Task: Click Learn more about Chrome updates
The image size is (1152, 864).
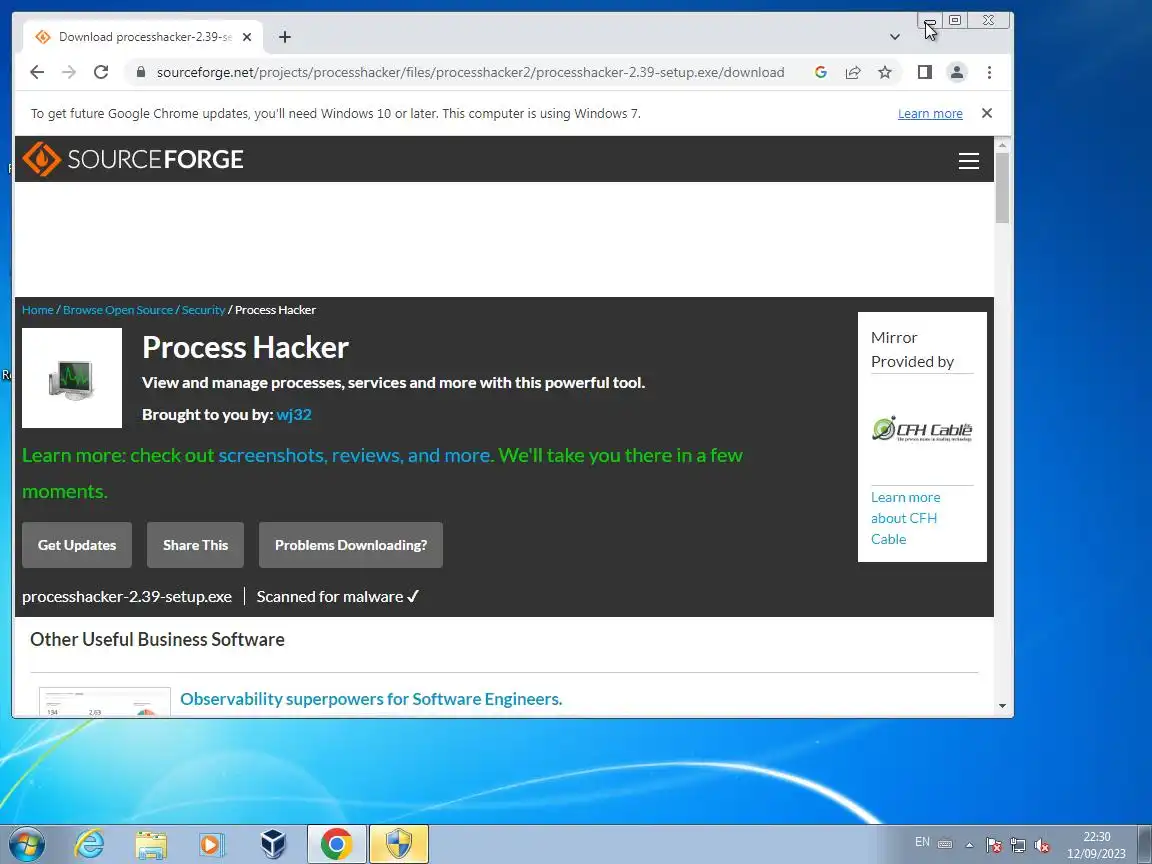Action: (x=930, y=114)
